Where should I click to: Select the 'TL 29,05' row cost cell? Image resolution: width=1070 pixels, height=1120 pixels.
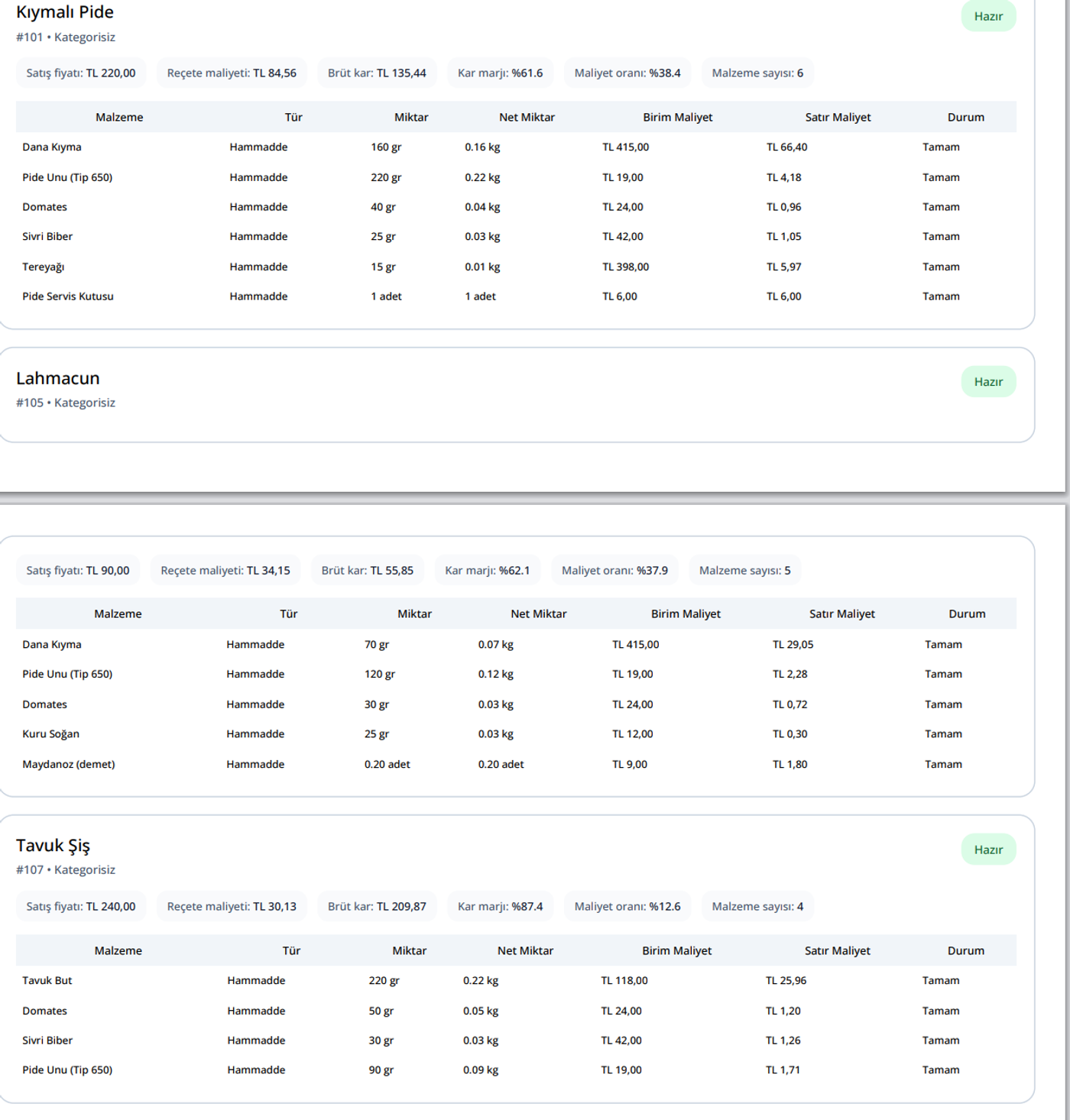click(x=793, y=645)
